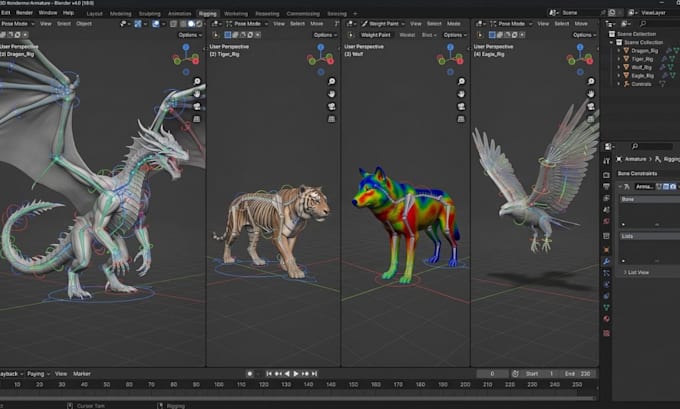This screenshot has width=680, height=409.
Task: Click zoom magnifier icon in Eagle_Rig viewport
Action: [x=591, y=81]
